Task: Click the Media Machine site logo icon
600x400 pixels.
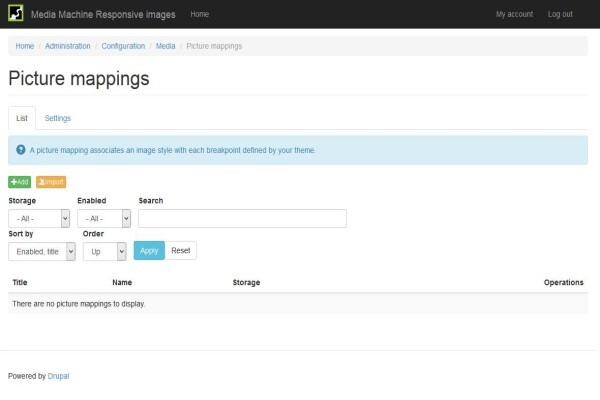Action: (16, 13)
